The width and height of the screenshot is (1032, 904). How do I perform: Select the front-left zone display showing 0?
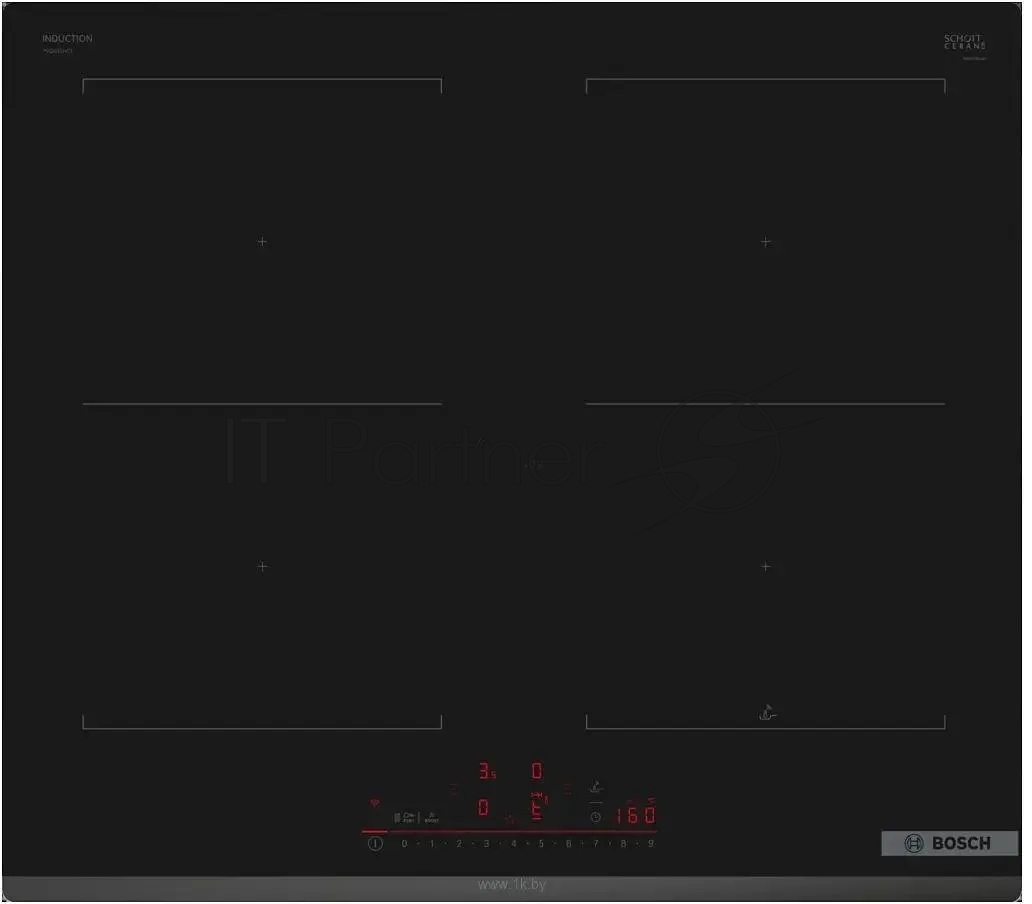pos(483,807)
